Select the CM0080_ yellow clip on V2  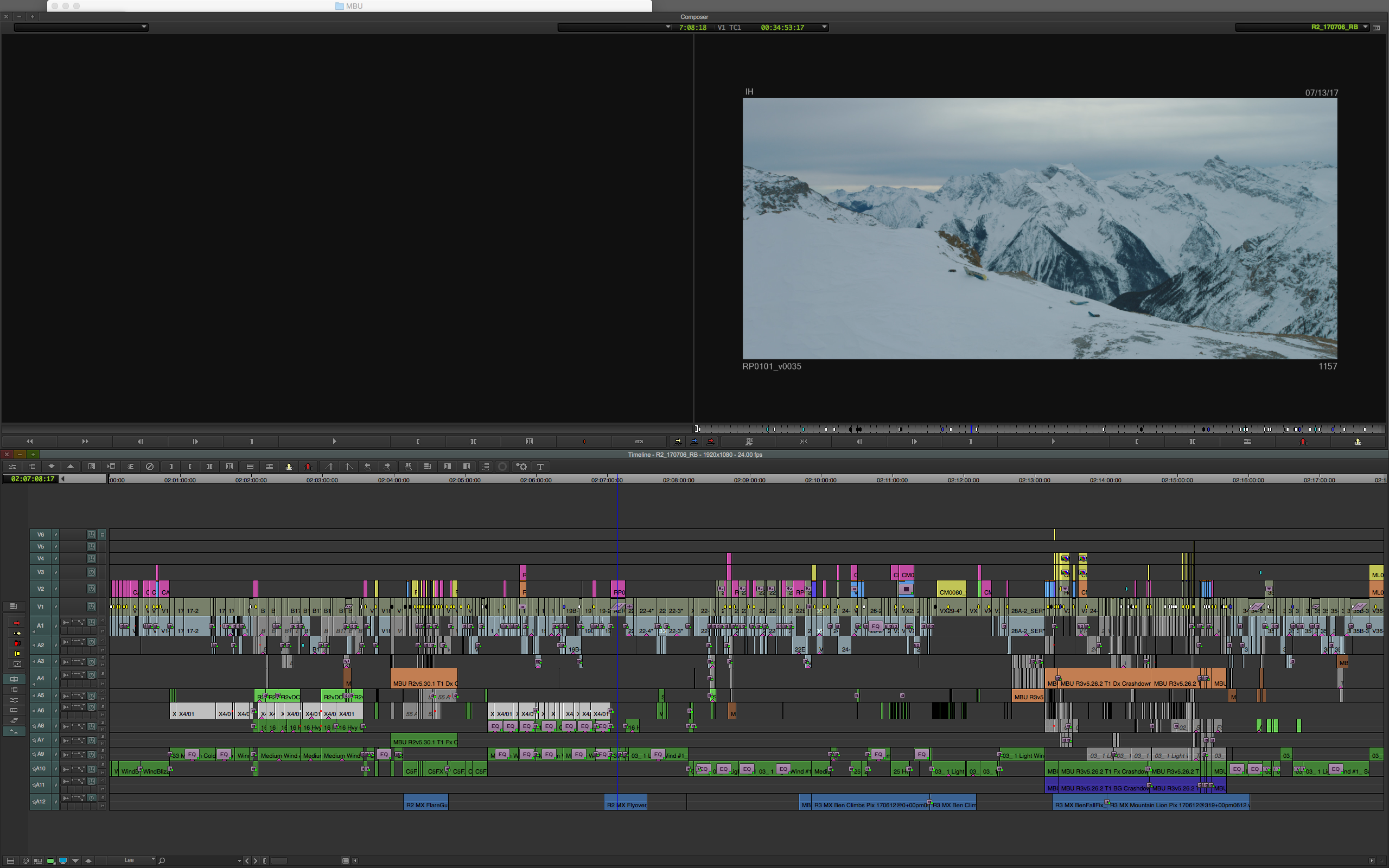(951, 590)
